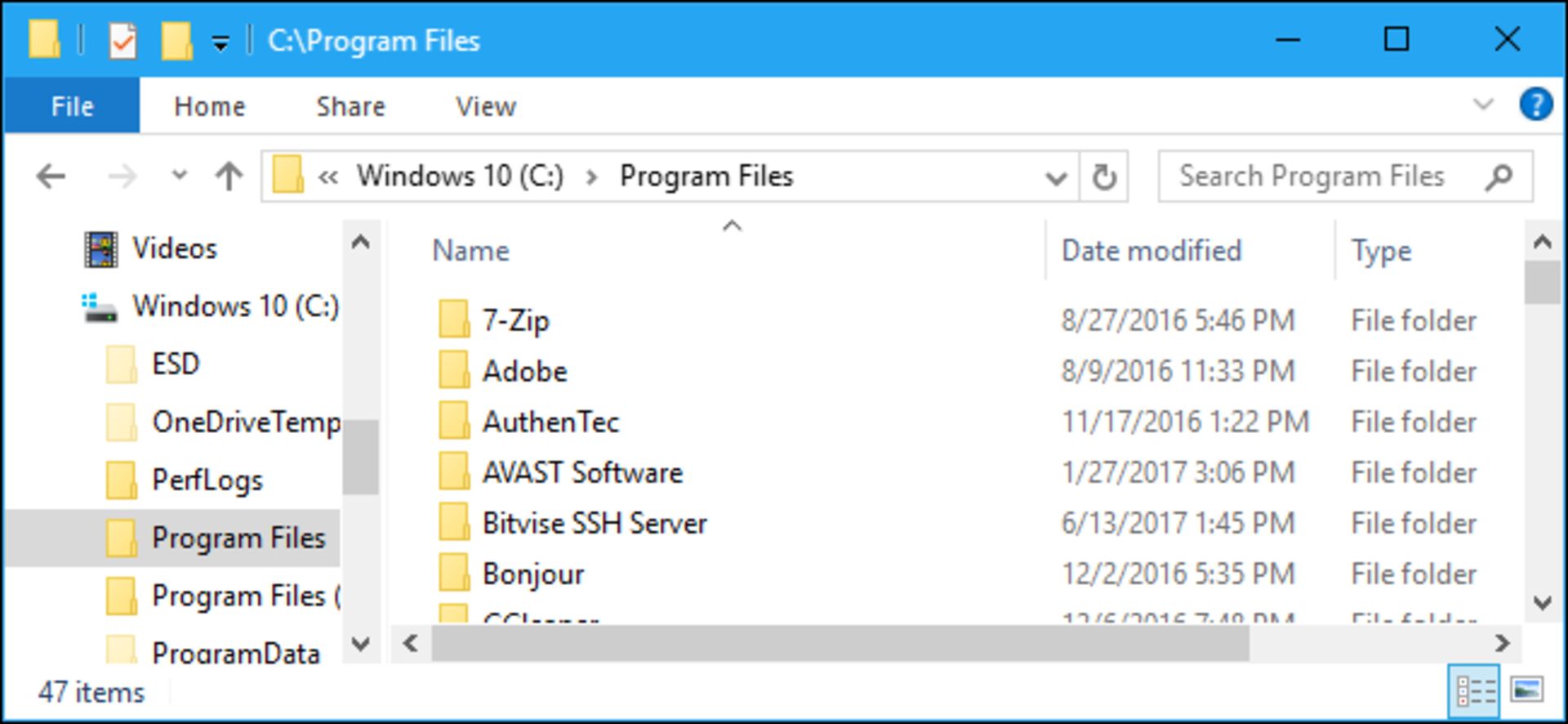This screenshot has width=1568, height=724.
Task: Select Videos in the navigation pane
Action: [x=175, y=248]
